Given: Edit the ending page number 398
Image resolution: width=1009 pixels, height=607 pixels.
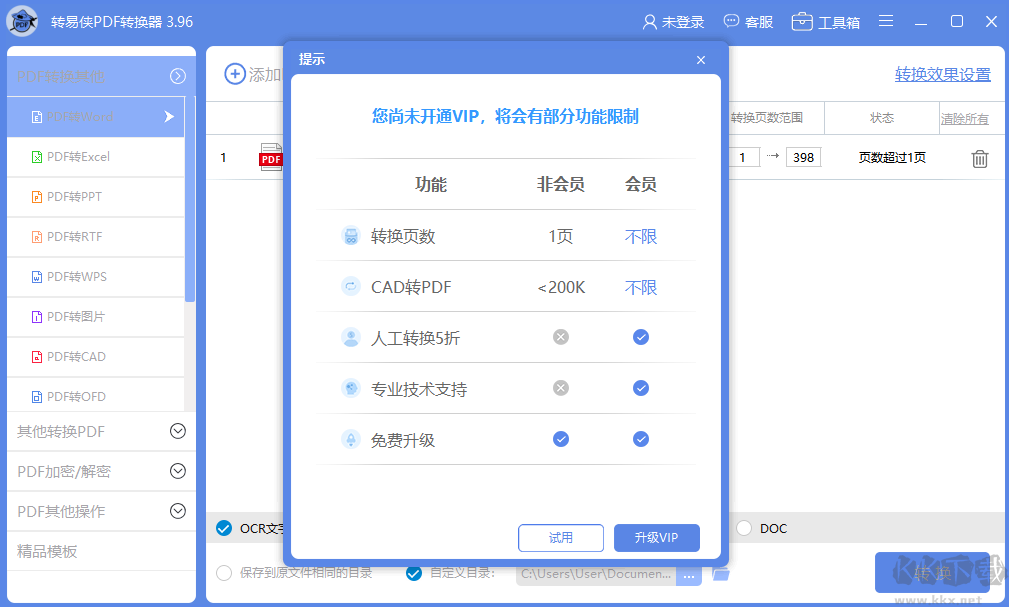Looking at the screenshot, I should 803,157.
